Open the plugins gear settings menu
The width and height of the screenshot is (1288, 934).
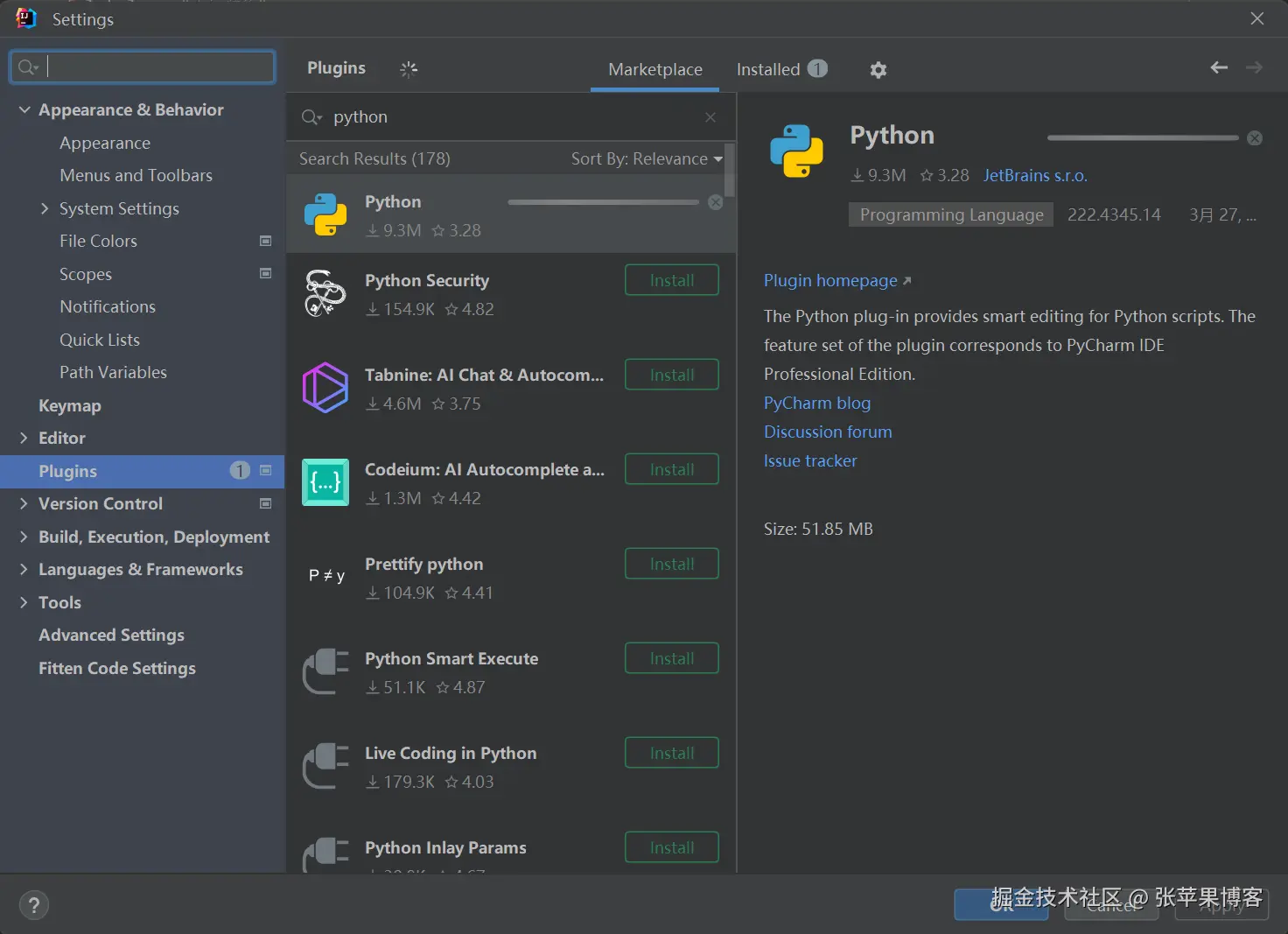[x=878, y=70]
